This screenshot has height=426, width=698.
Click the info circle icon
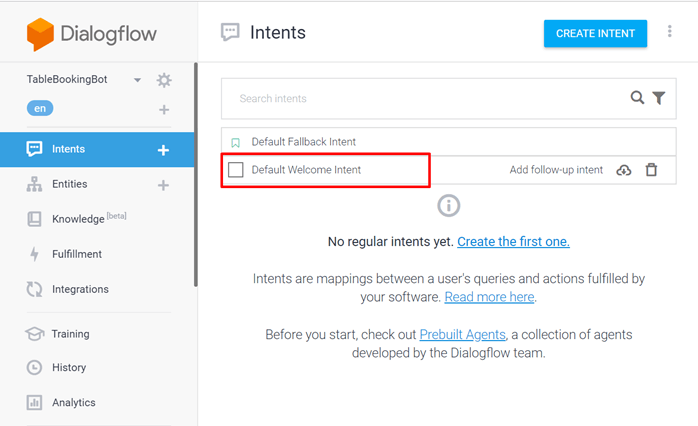448,206
